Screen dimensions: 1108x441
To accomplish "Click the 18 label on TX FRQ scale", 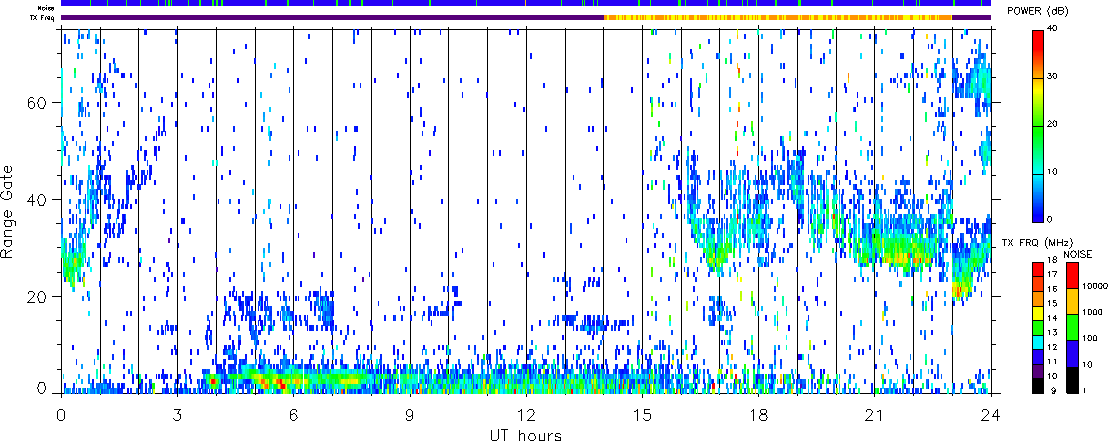I will pos(1052,260).
